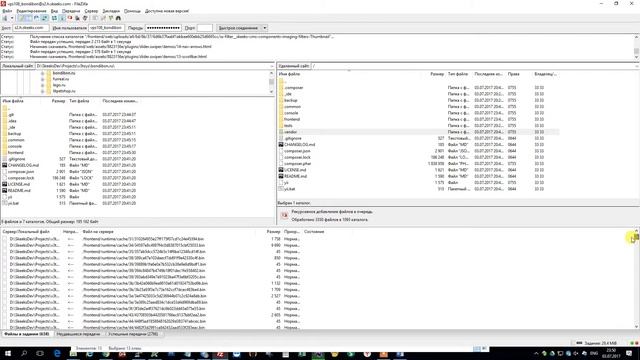Open the Файл menu
Viewport: 640px width, 360px height.
(x=7, y=11)
